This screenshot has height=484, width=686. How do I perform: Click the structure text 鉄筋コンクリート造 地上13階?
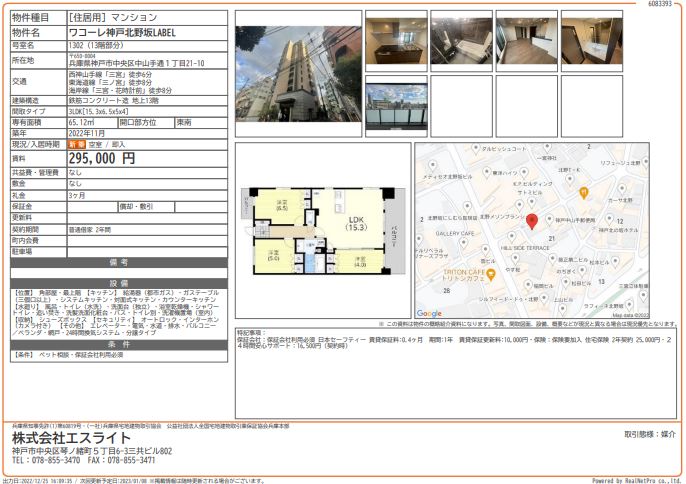(x=114, y=101)
